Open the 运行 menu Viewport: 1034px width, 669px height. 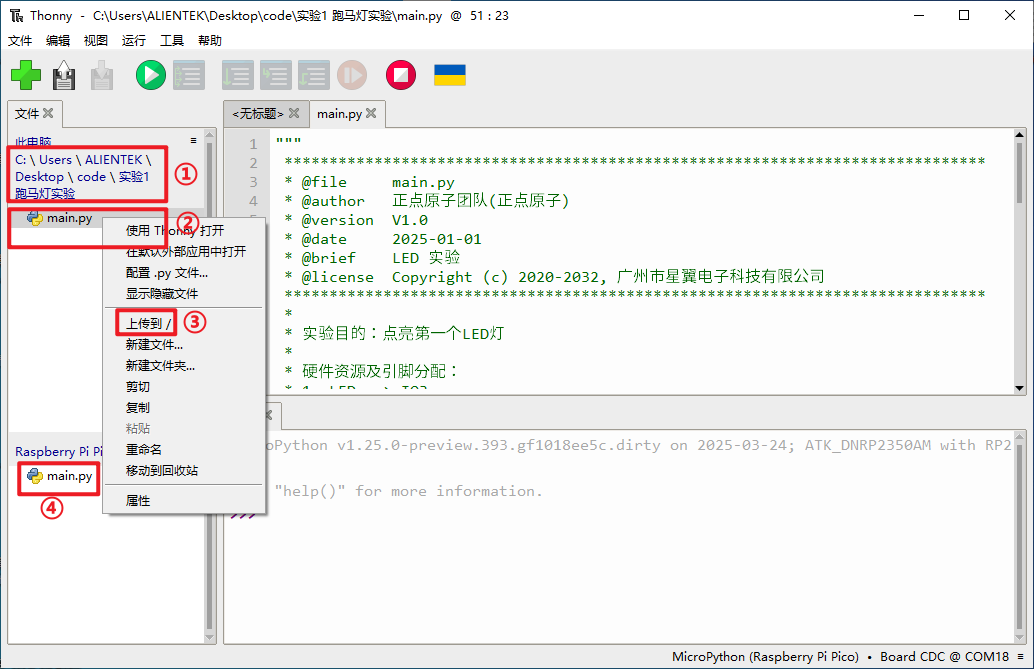[x=134, y=40]
